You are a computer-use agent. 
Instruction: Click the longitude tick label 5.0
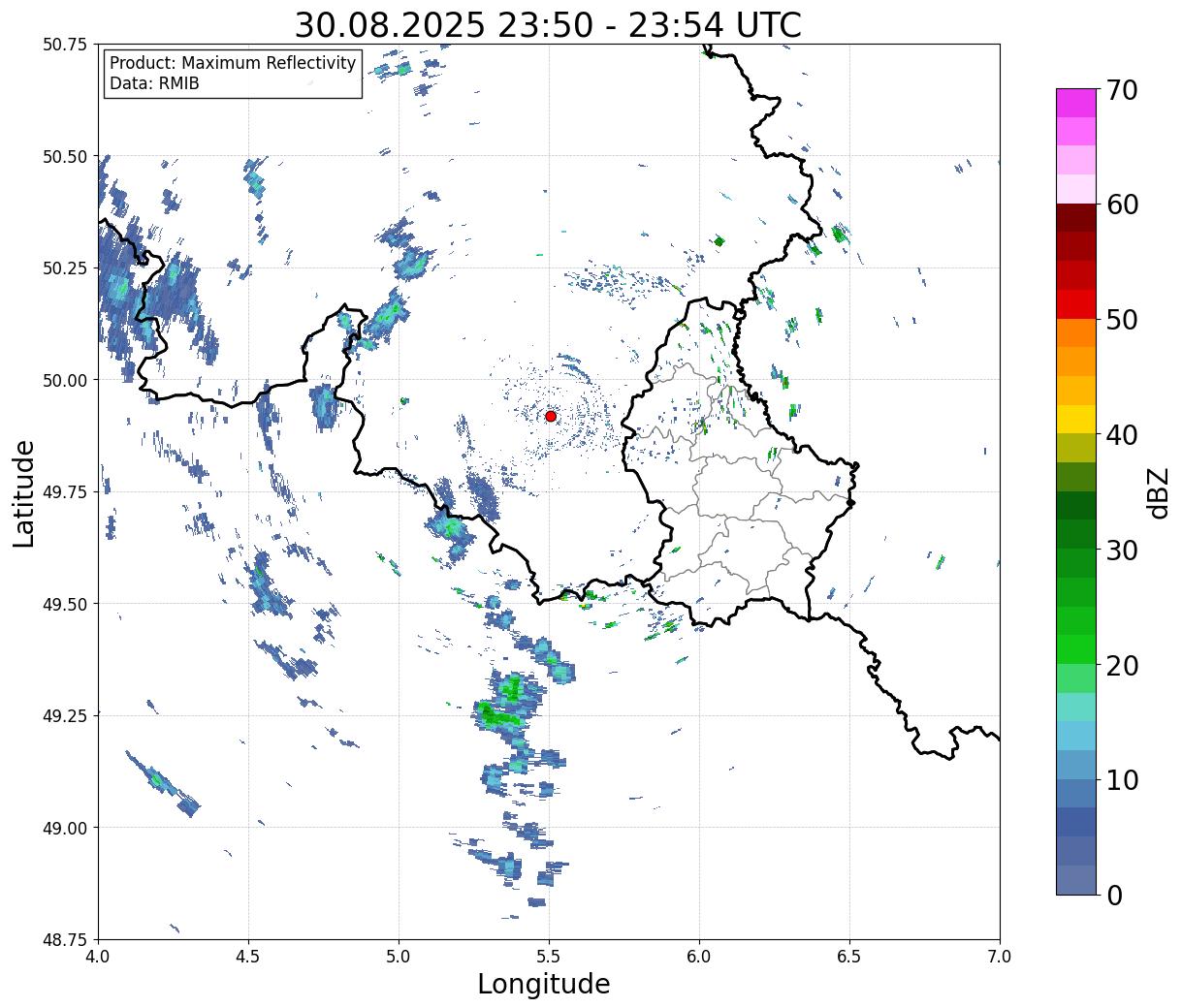pos(399,957)
